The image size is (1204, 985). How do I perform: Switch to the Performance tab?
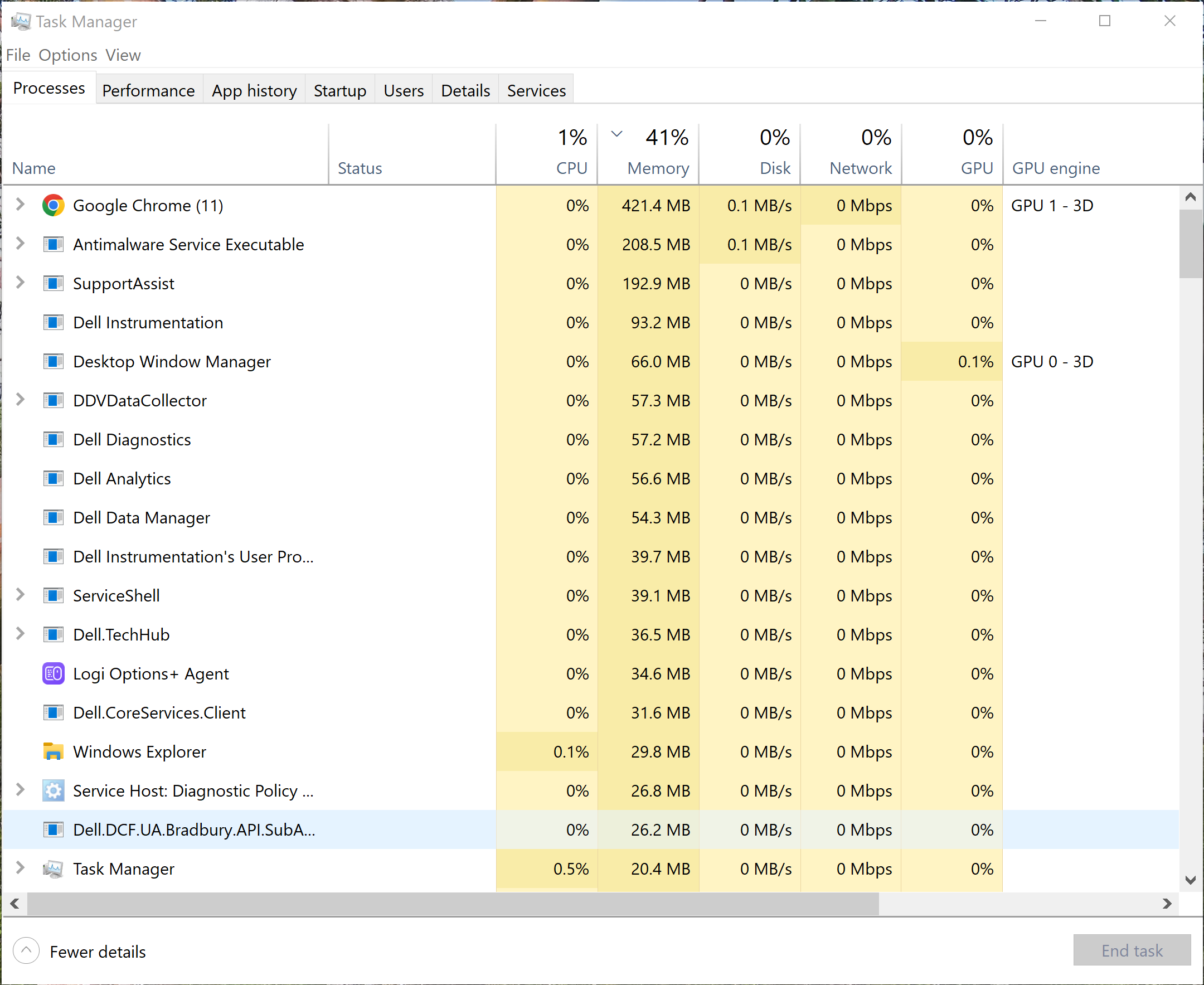[148, 91]
